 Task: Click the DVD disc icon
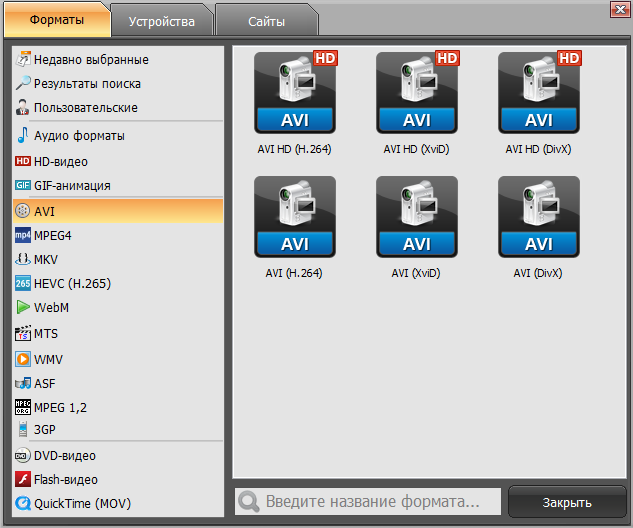click(x=23, y=455)
